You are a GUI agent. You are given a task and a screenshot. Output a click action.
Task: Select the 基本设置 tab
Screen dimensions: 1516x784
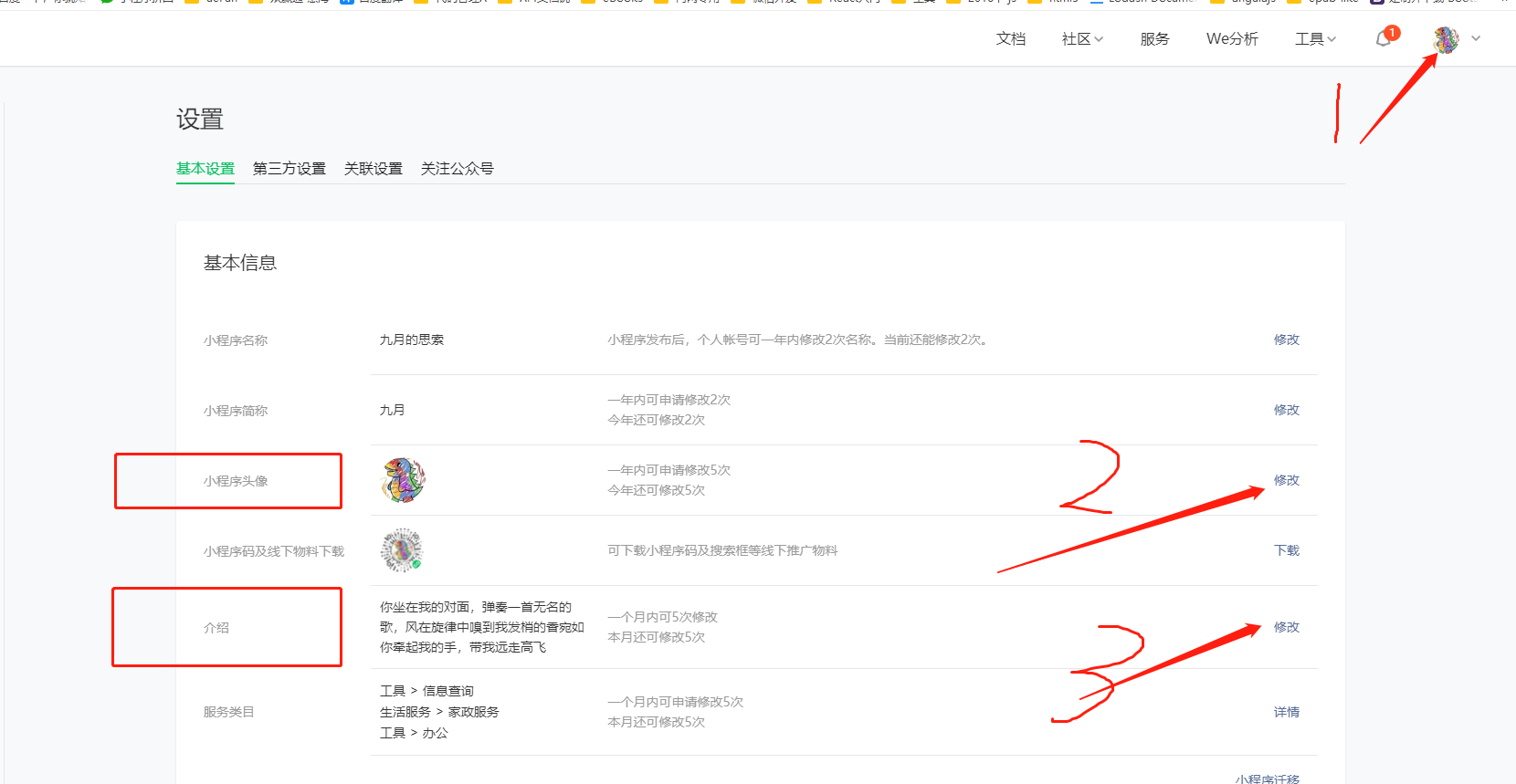(205, 169)
